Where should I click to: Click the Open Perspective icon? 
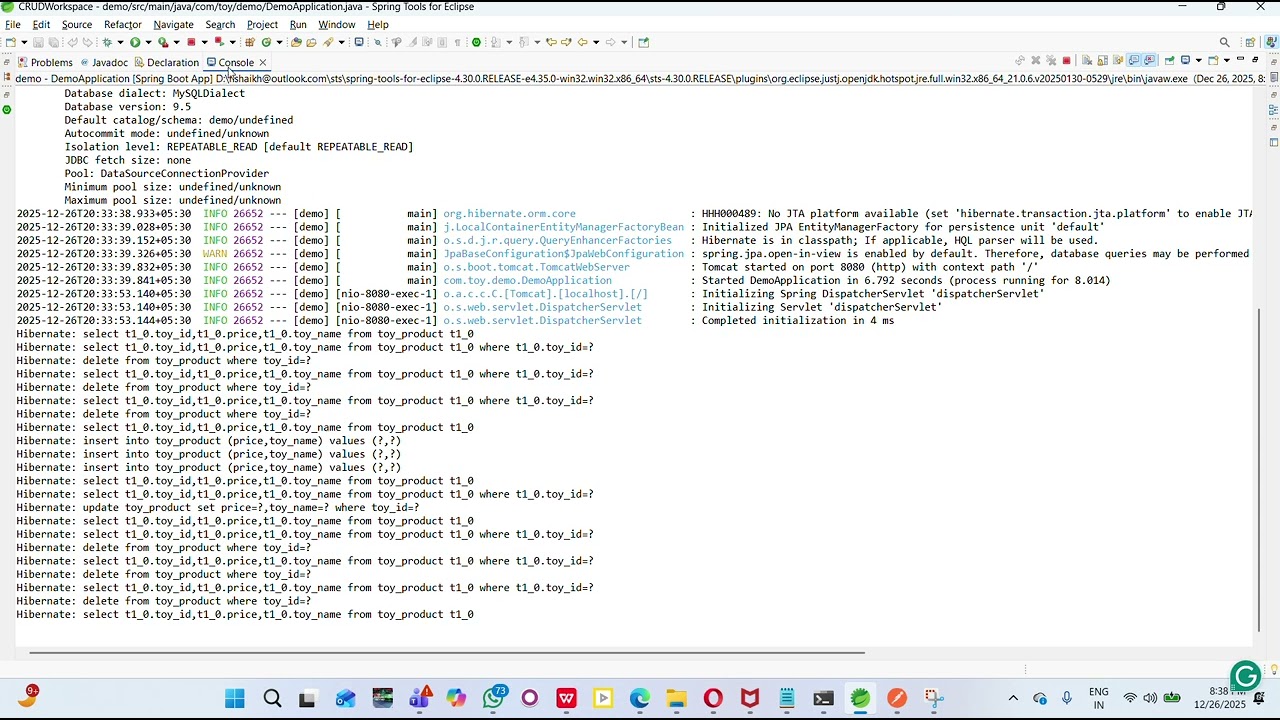1250,42
